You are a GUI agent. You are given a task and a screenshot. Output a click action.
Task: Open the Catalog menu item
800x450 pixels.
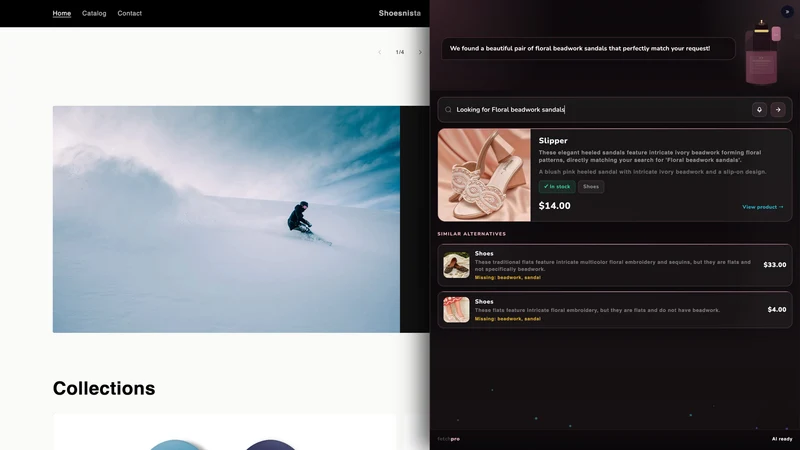click(94, 13)
